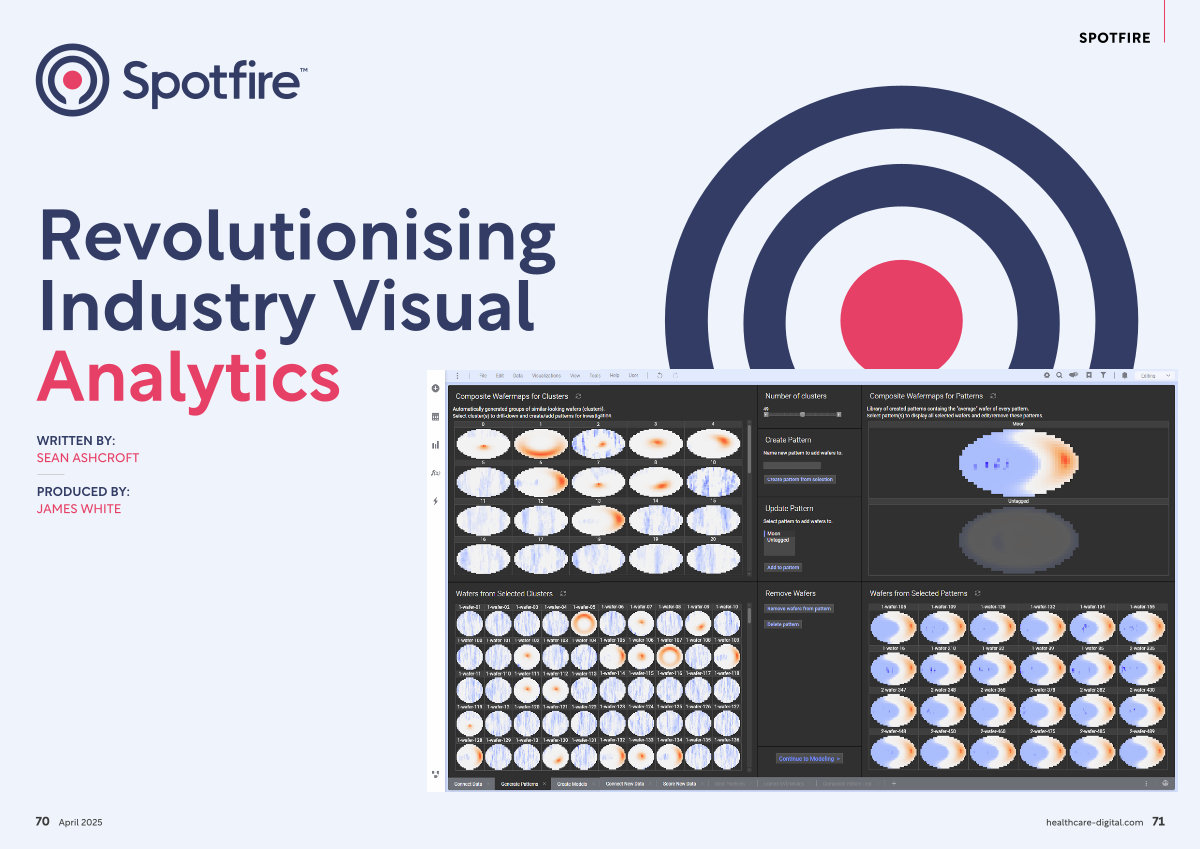Open the Edit menu
This screenshot has height=849, width=1200.
pyautogui.click(x=500, y=375)
